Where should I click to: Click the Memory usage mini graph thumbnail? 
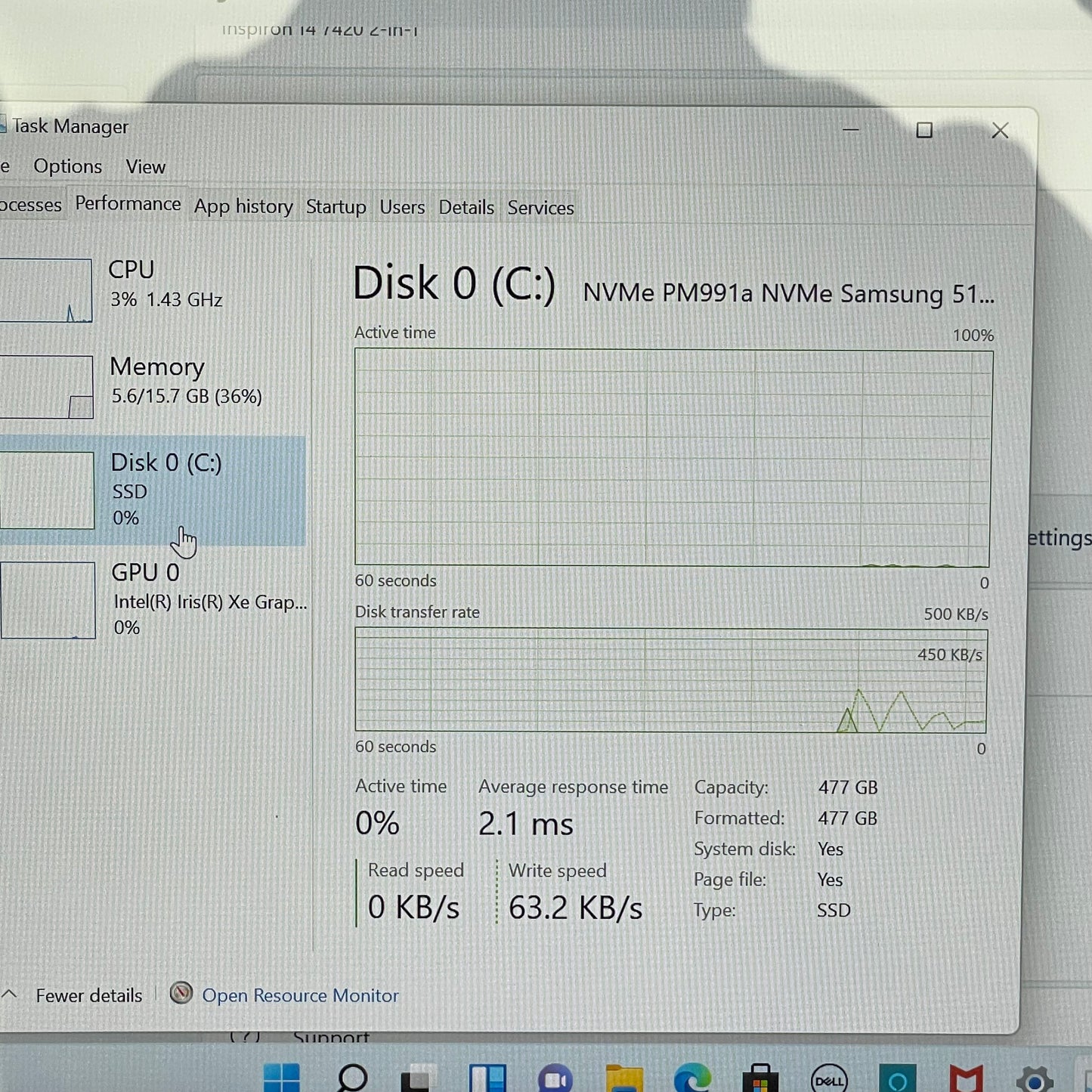click(45, 387)
